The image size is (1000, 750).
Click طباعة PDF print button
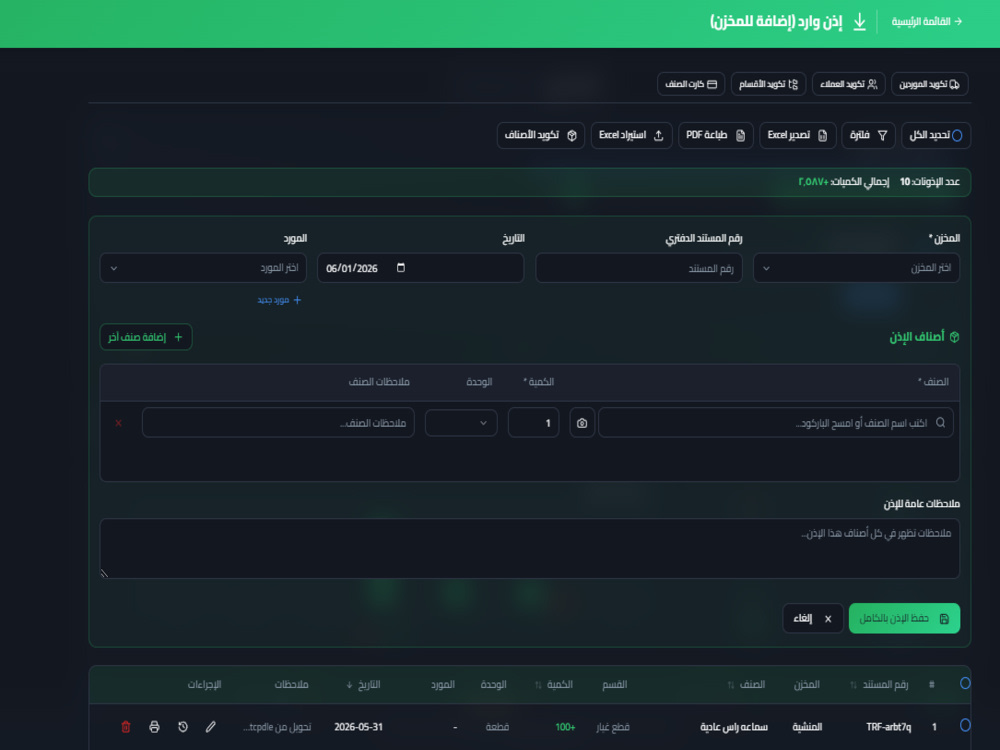point(716,135)
